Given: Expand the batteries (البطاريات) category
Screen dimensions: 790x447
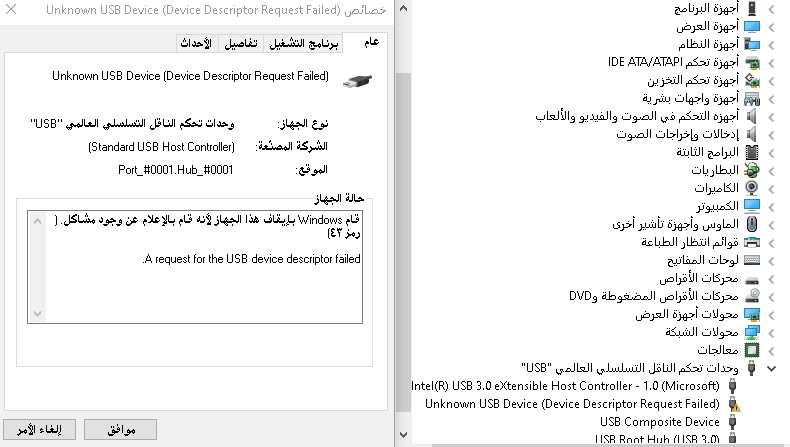Looking at the screenshot, I should [771, 171].
